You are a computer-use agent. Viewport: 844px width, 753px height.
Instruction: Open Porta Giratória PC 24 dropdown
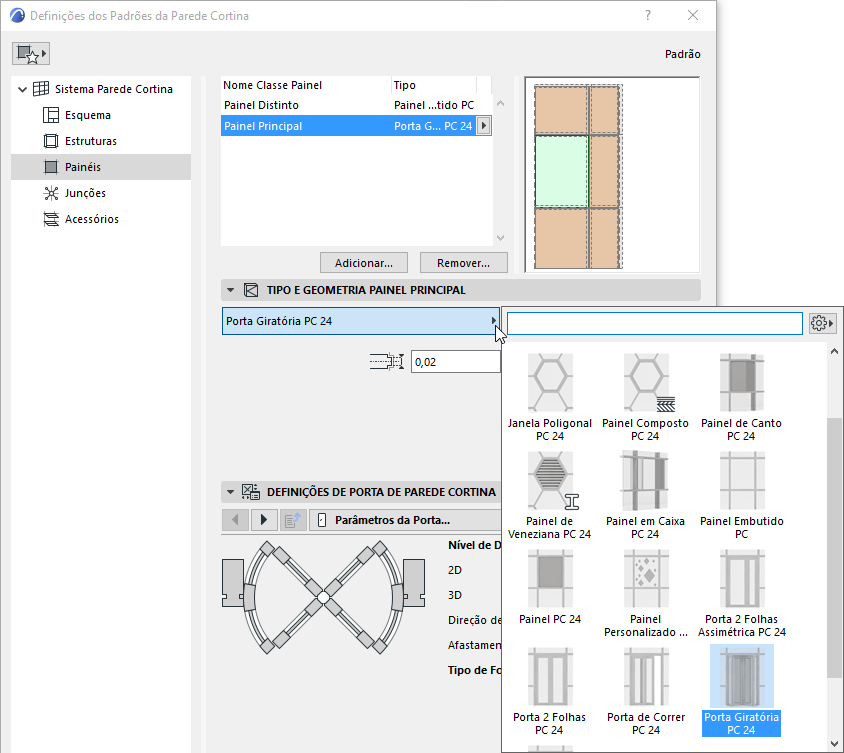click(361, 321)
